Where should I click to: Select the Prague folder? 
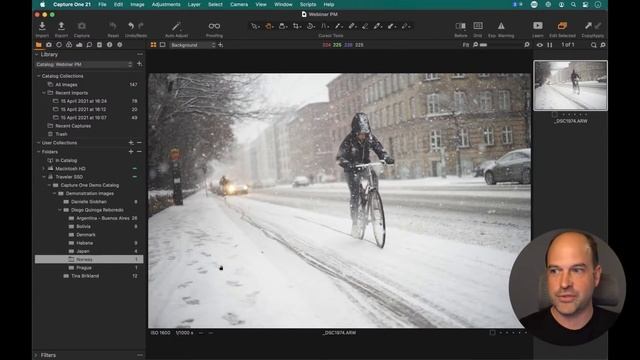click(x=84, y=268)
